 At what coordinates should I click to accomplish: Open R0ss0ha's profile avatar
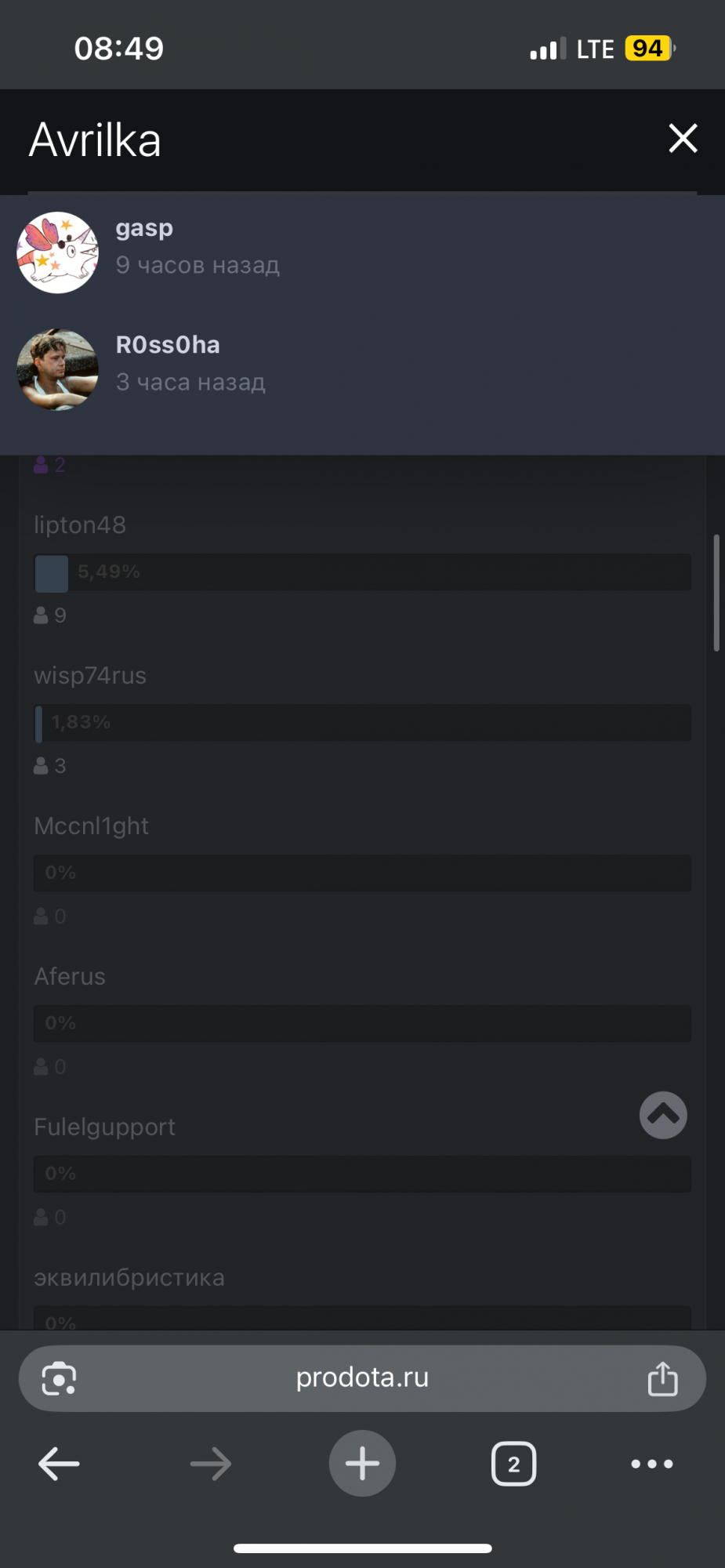tap(58, 369)
